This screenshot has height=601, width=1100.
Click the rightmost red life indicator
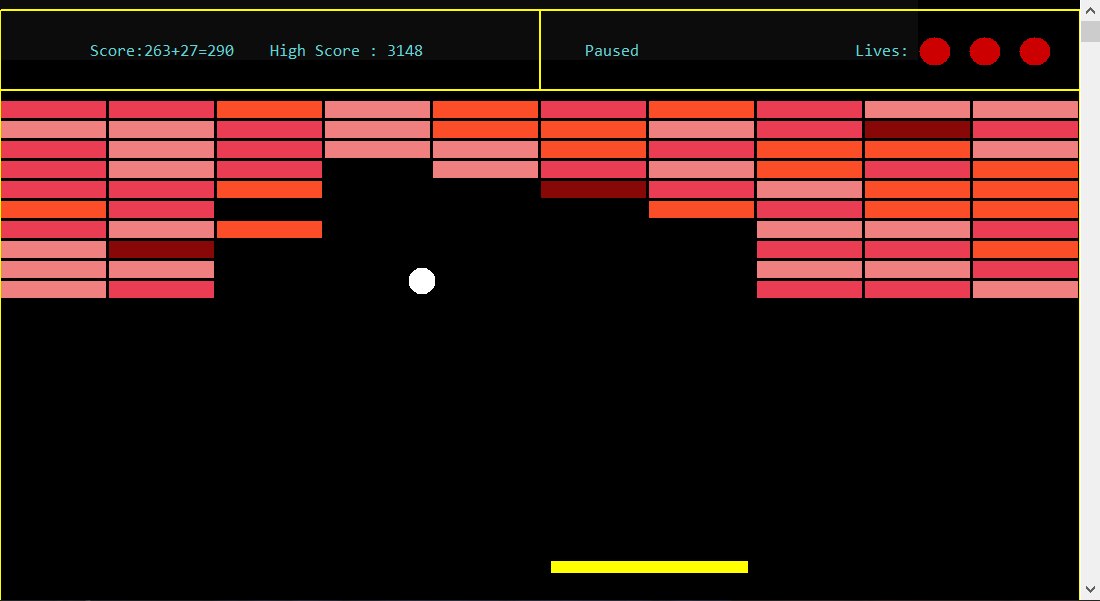1034,51
